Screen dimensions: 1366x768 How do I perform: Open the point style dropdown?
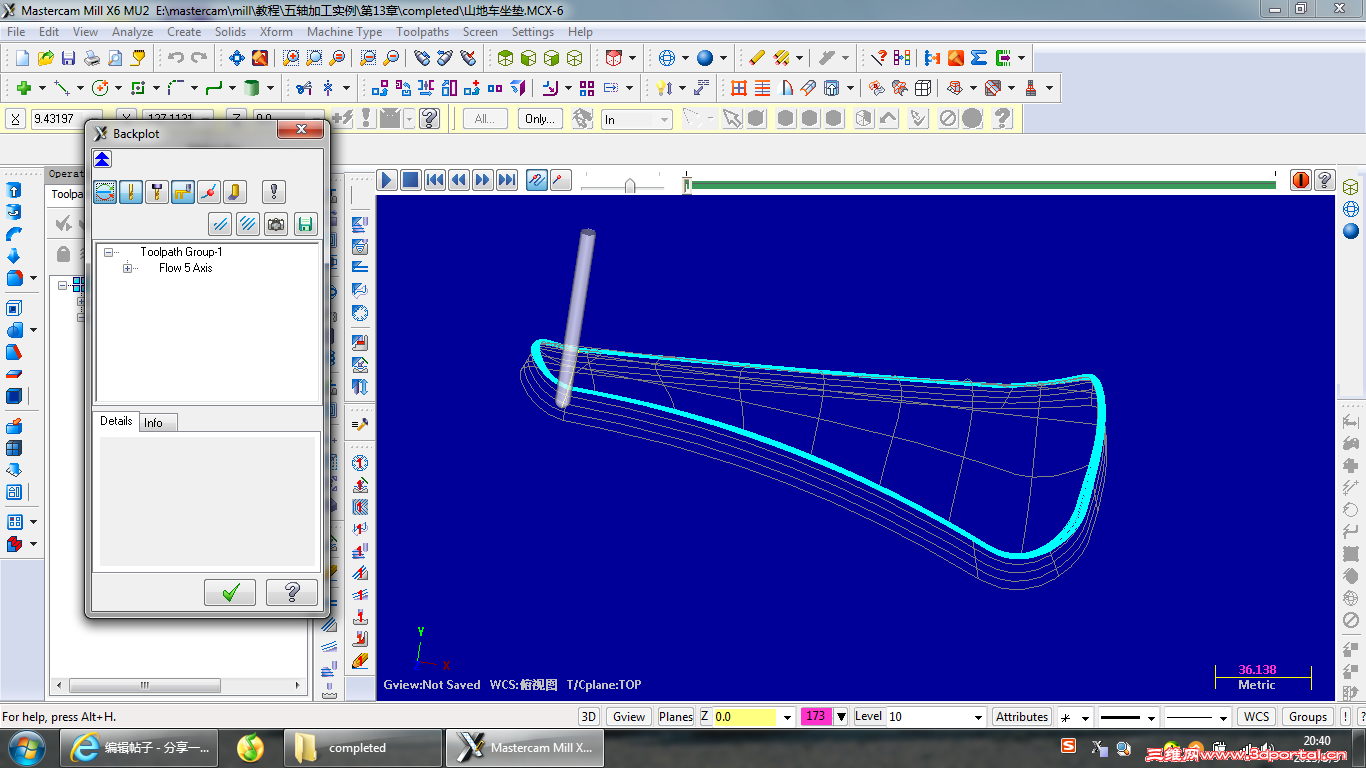coord(1086,717)
